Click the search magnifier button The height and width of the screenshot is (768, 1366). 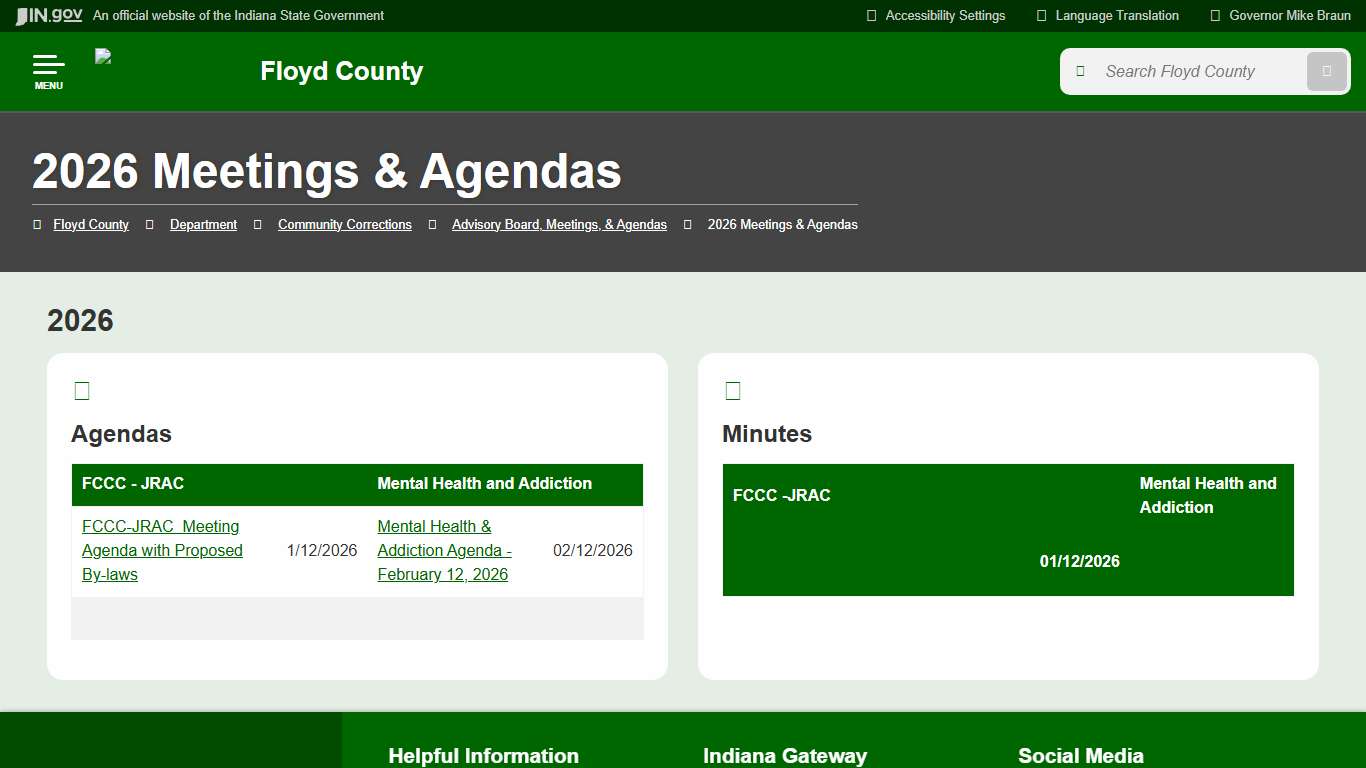pos(1326,71)
